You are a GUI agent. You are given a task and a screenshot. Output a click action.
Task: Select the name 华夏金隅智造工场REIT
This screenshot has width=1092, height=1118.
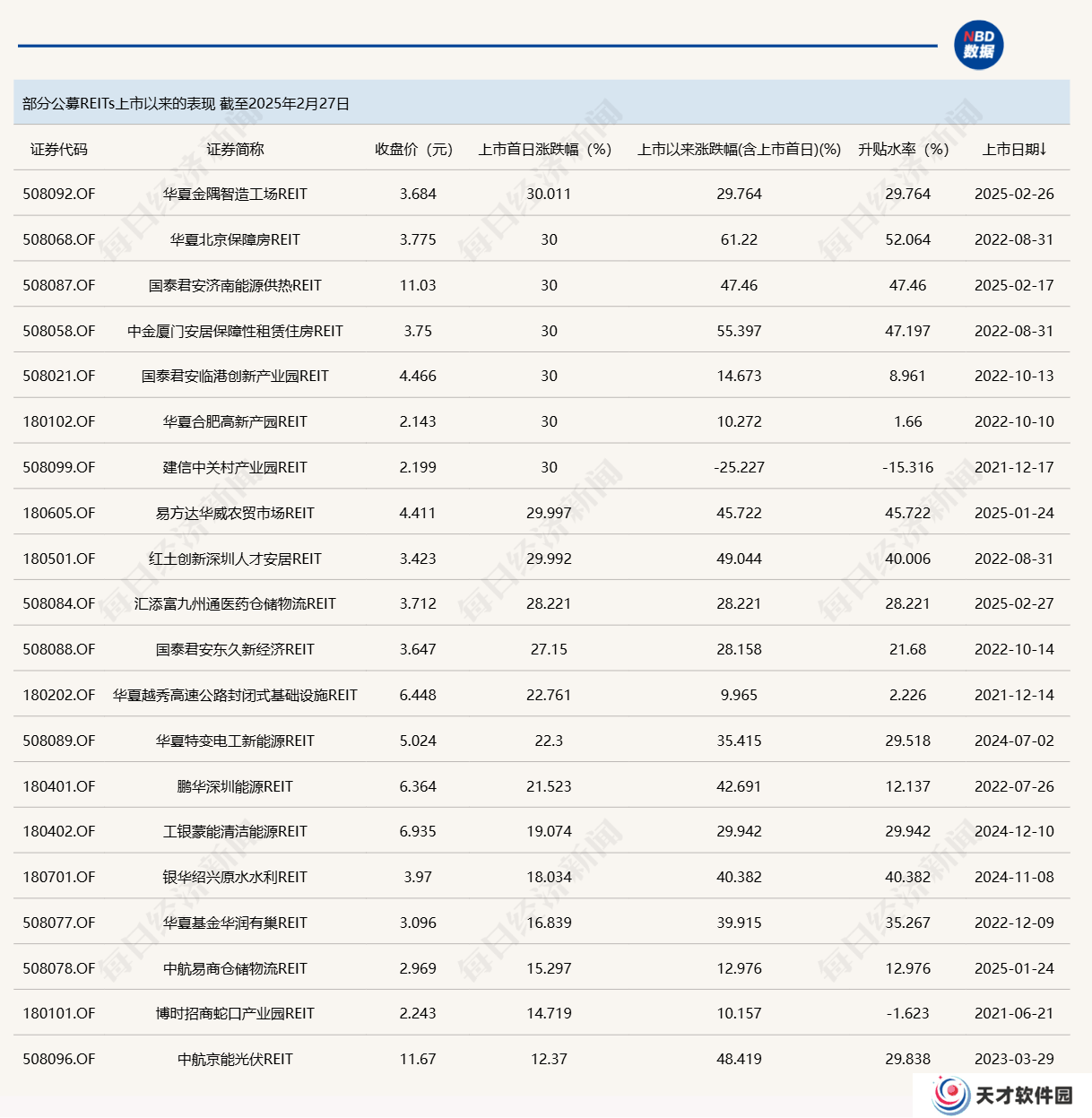(235, 195)
